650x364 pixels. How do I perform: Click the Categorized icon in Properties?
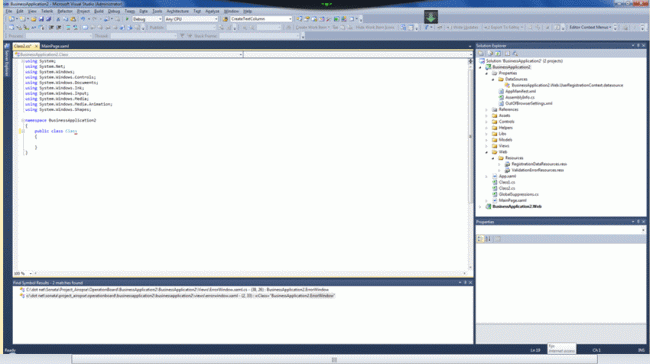point(480,239)
